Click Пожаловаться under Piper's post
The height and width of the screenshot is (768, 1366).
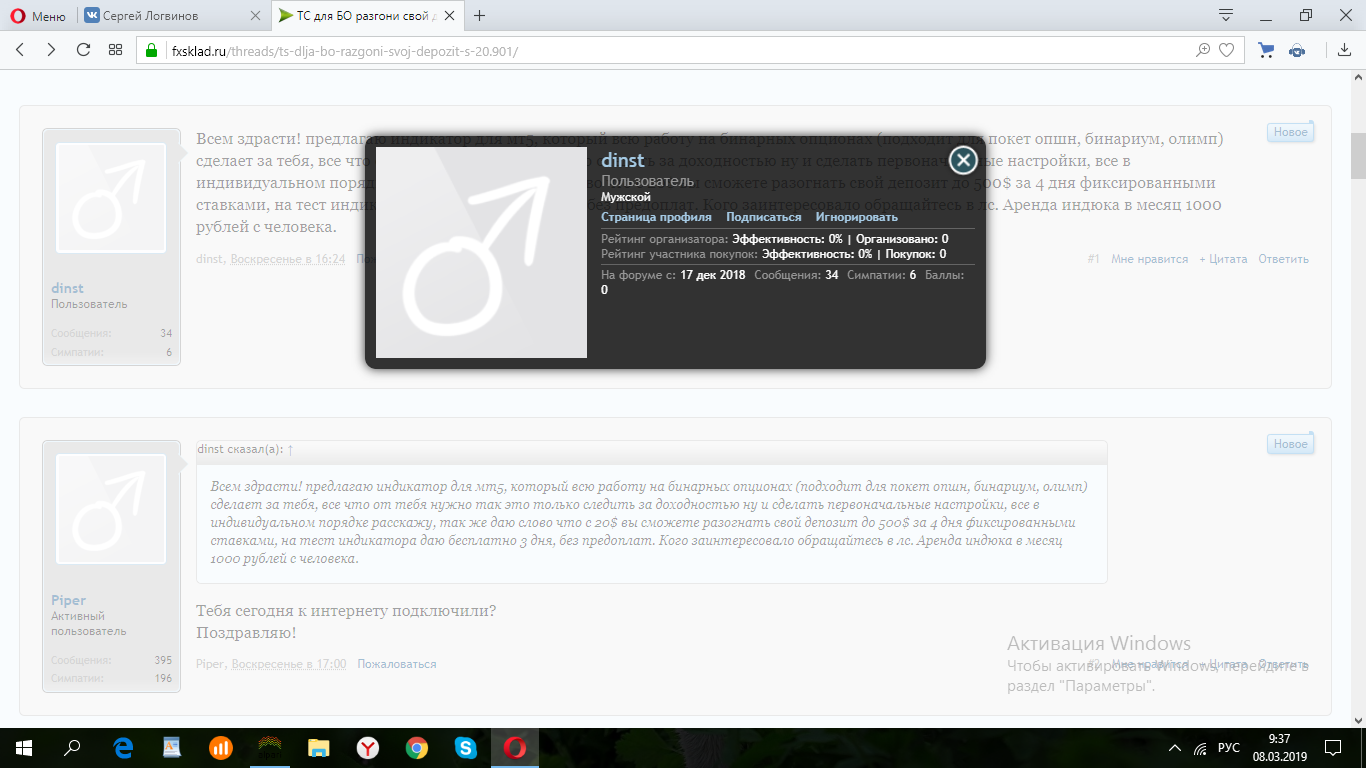pos(397,664)
